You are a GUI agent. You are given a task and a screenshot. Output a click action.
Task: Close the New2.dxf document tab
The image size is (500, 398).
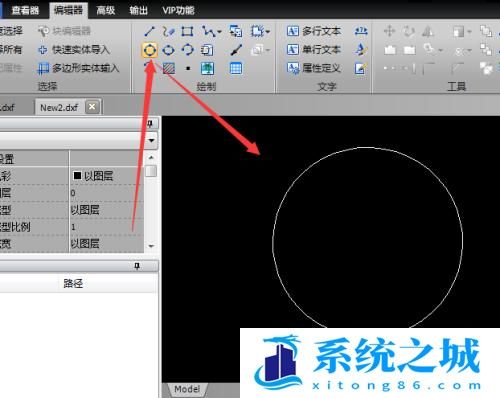[x=92, y=107]
